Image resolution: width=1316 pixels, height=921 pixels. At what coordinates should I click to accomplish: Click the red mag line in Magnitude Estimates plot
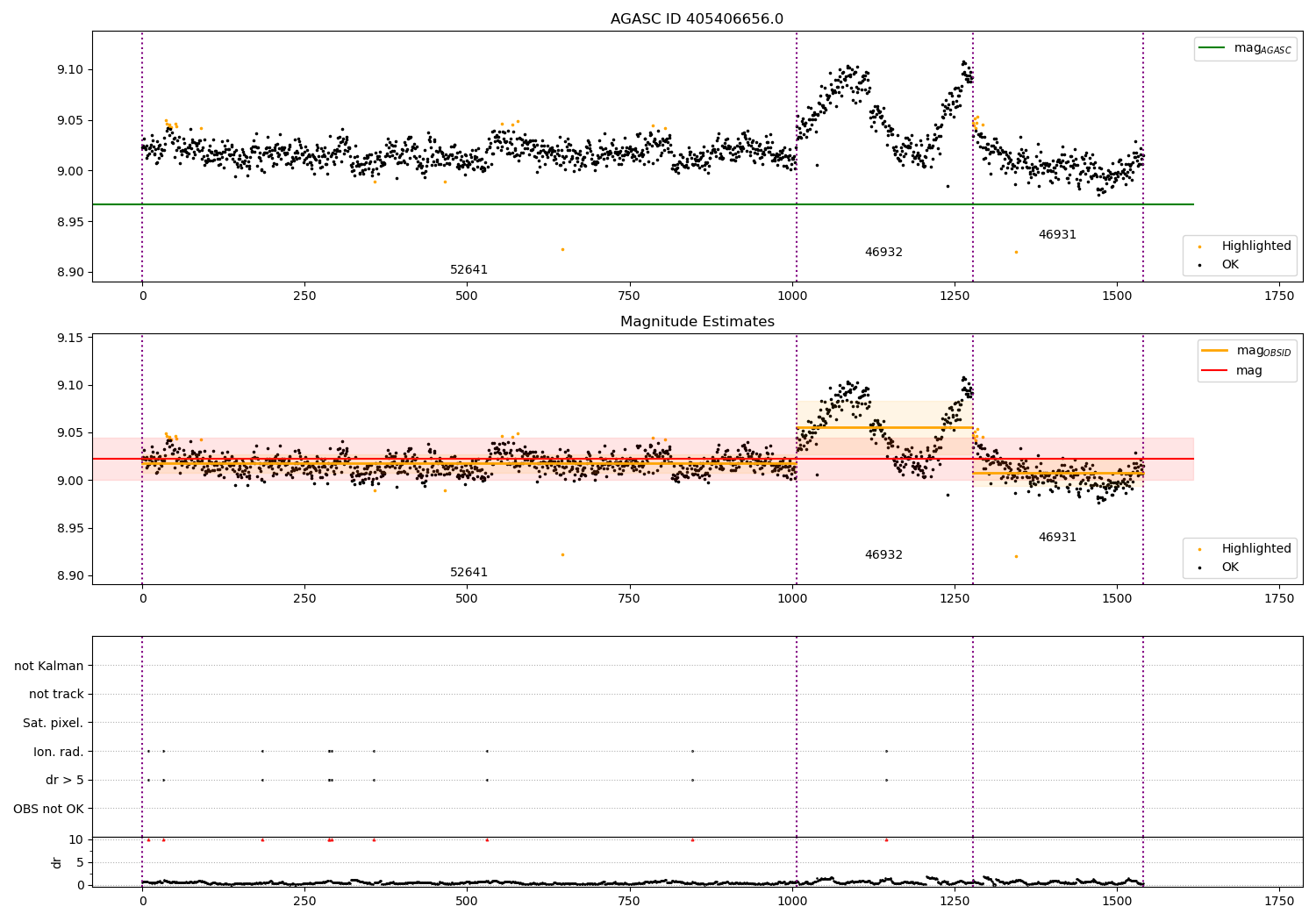pyautogui.click(x=643, y=459)
